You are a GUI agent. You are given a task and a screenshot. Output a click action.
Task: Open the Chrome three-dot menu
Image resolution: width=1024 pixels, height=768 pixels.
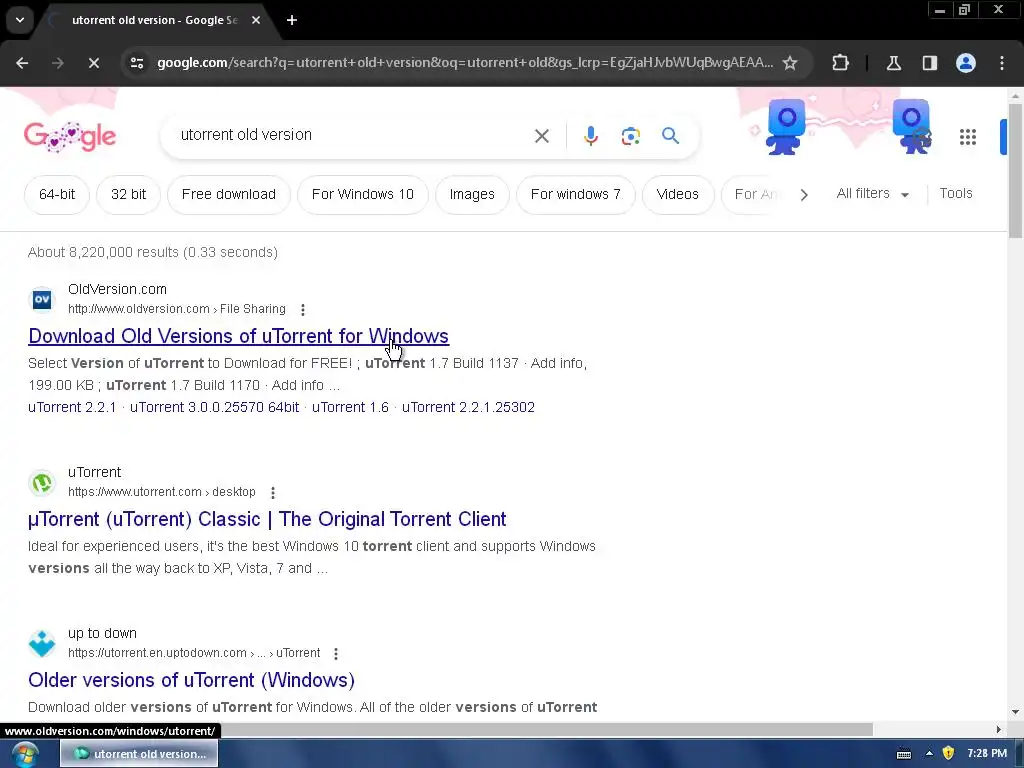pos(1002,63)
